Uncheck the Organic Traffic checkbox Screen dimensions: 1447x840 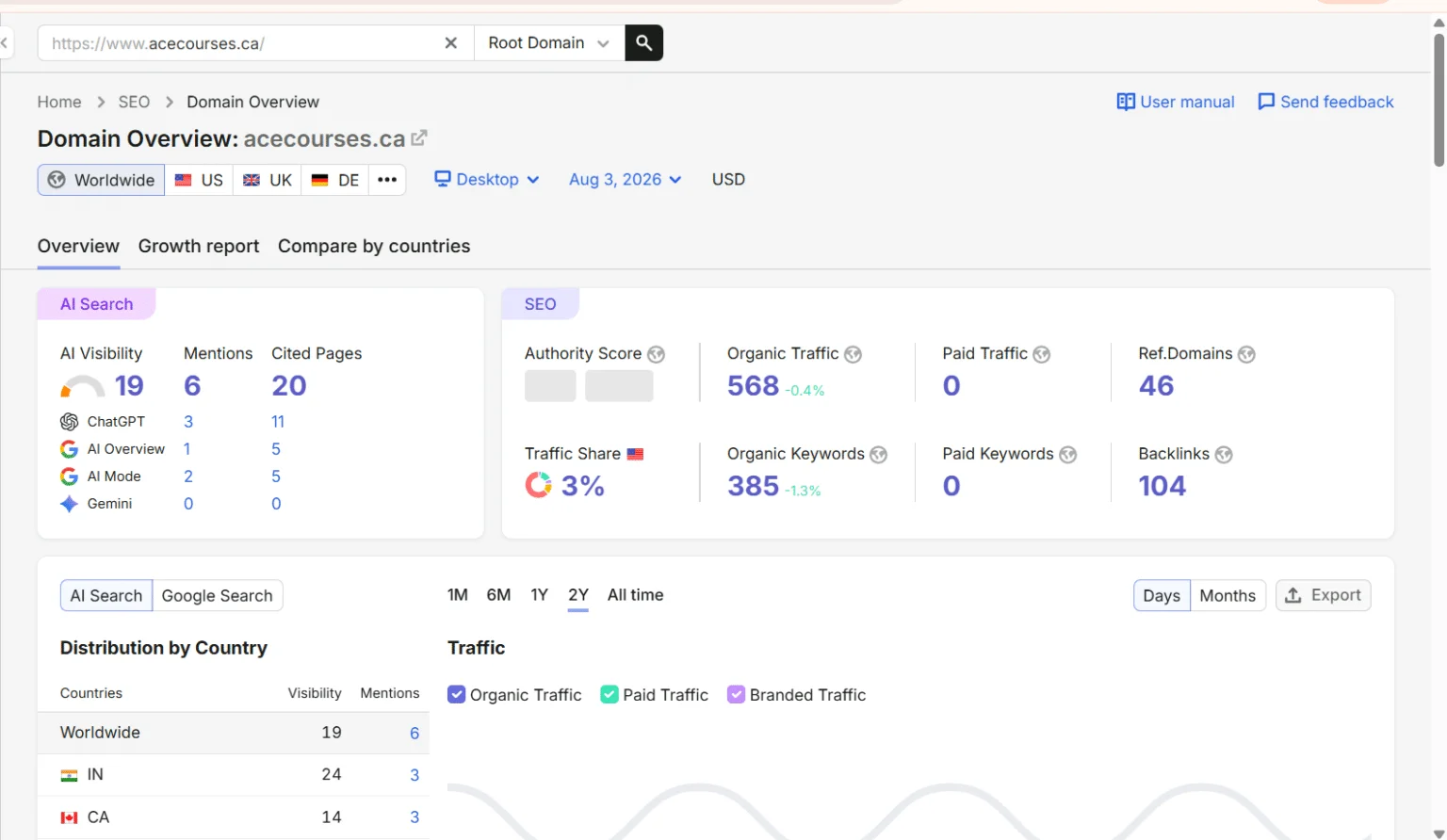pyautogui.click(x=457, y=695)
